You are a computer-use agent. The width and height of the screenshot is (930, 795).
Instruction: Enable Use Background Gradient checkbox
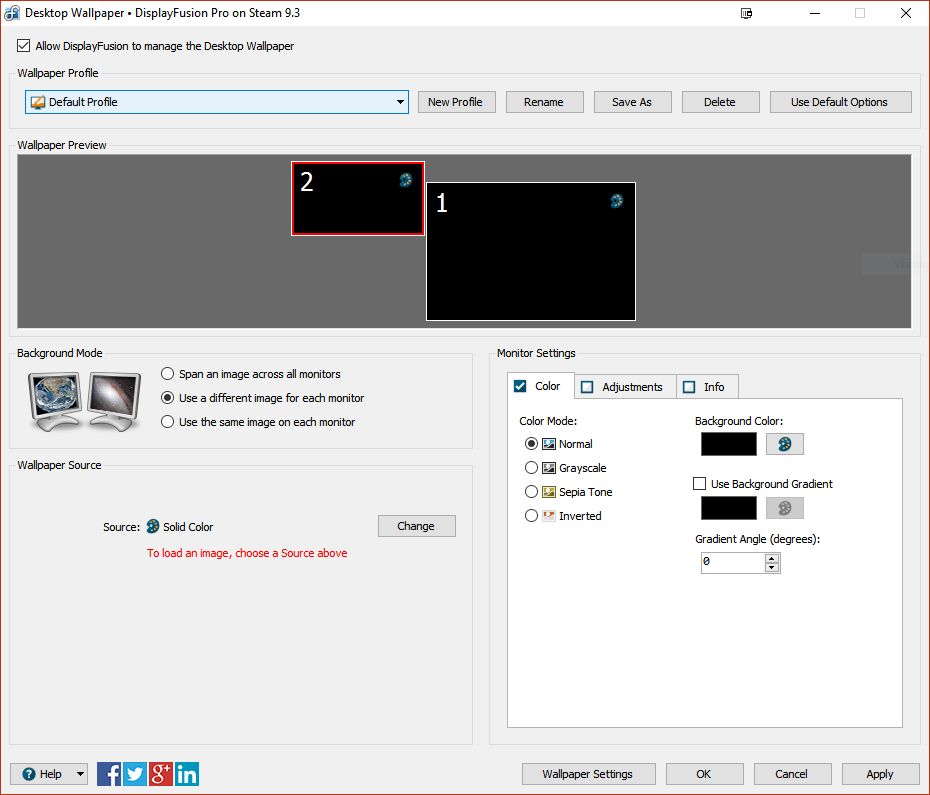[700, 484]
